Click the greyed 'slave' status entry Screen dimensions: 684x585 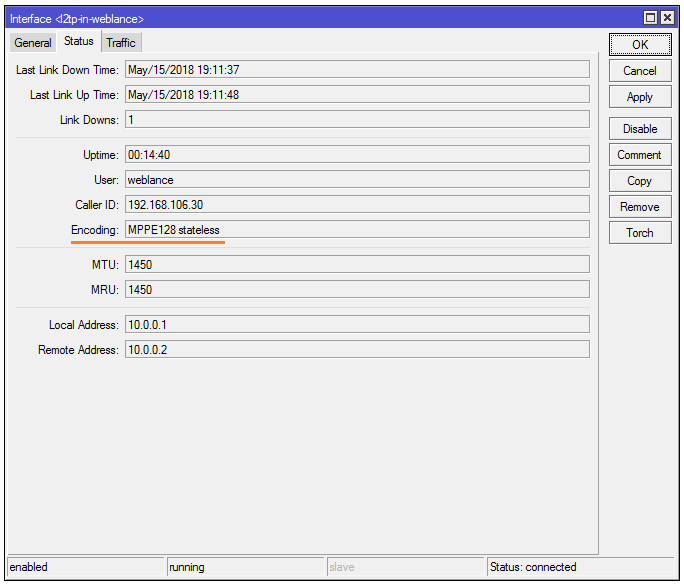pos(406,567)
